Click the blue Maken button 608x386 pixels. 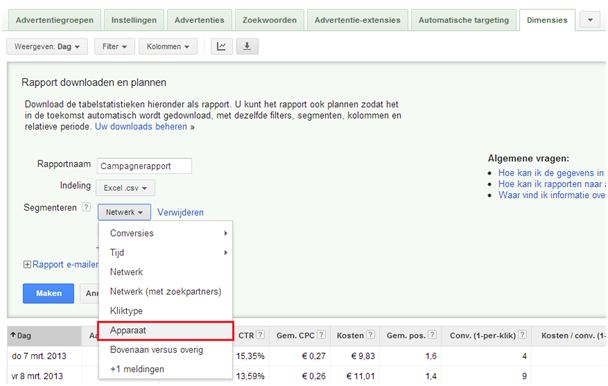[x=48, y=293]
